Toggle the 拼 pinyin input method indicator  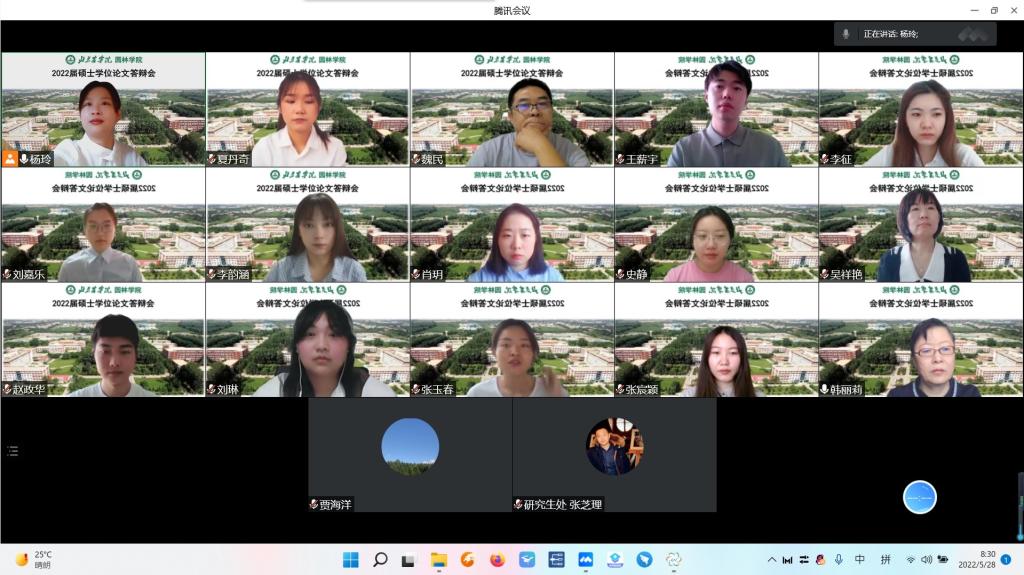coord(886,559)
